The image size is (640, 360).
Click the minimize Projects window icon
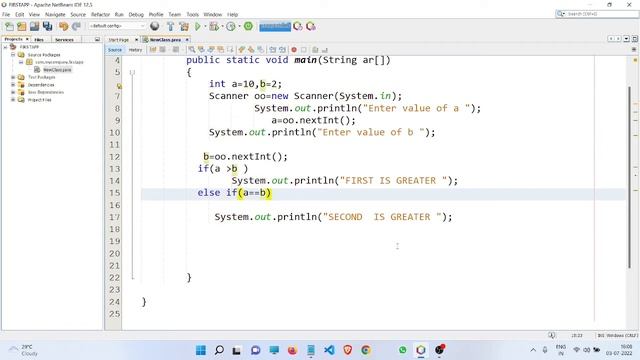pyautogui.click(x=97, y=40)
